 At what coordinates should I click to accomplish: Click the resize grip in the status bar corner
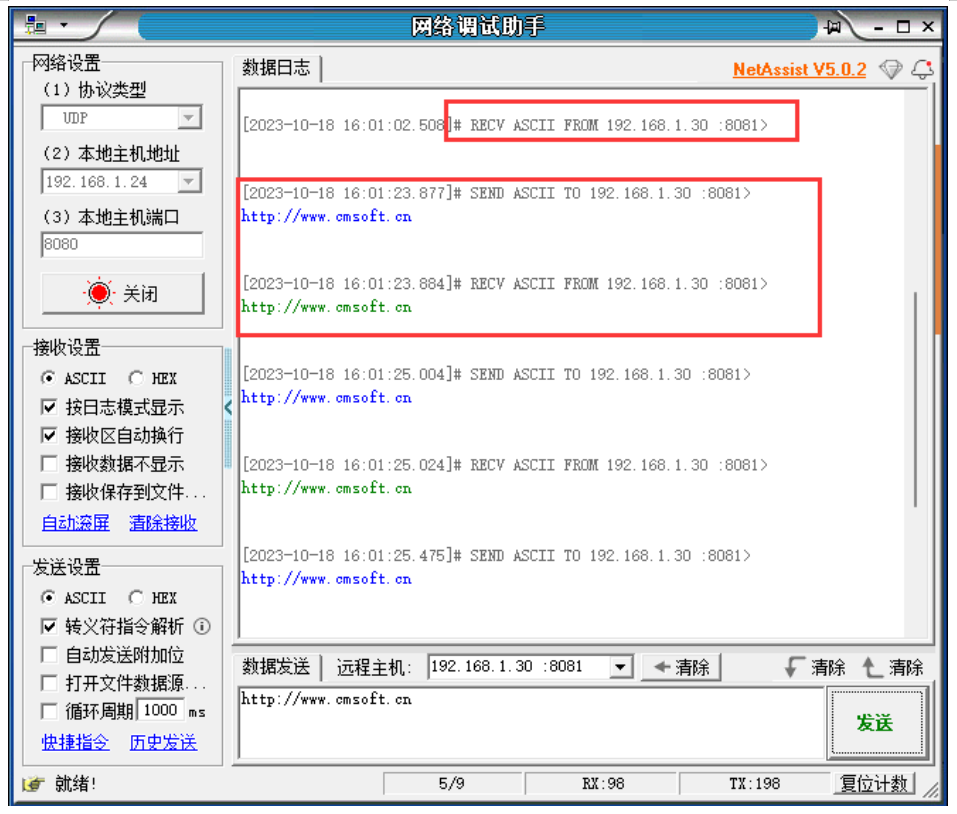[931, 791]
